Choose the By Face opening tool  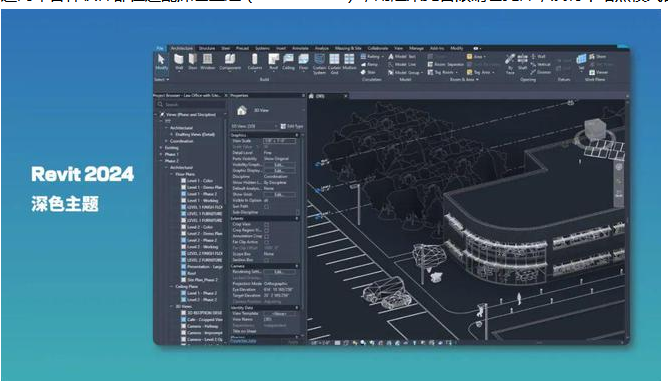(510, 64)
